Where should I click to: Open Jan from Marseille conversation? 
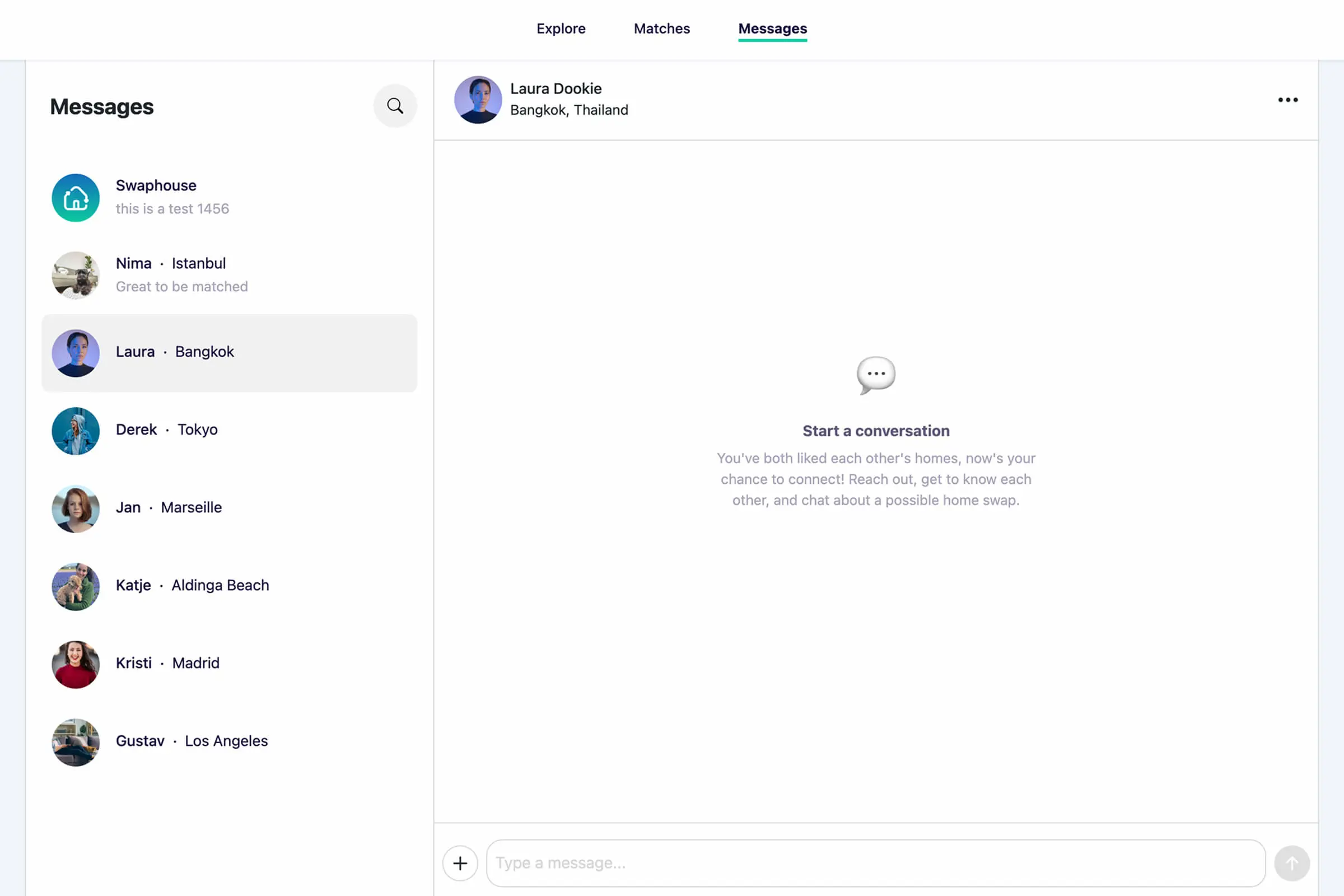click(228, 508)
